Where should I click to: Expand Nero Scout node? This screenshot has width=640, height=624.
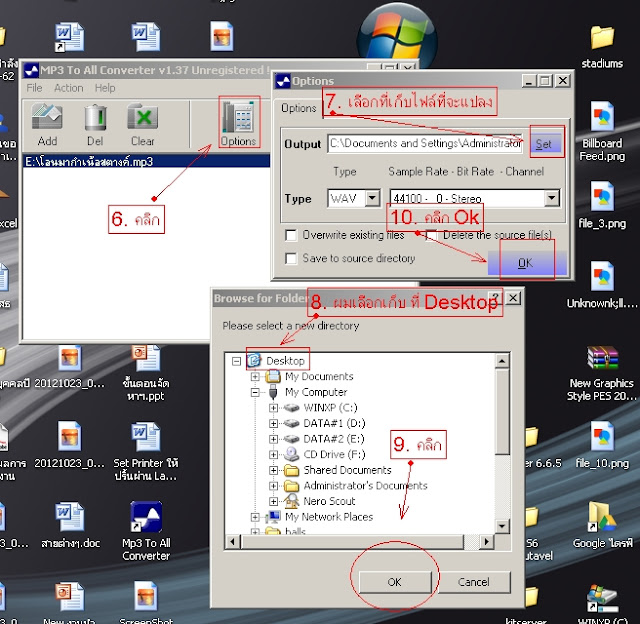[273, 501]
